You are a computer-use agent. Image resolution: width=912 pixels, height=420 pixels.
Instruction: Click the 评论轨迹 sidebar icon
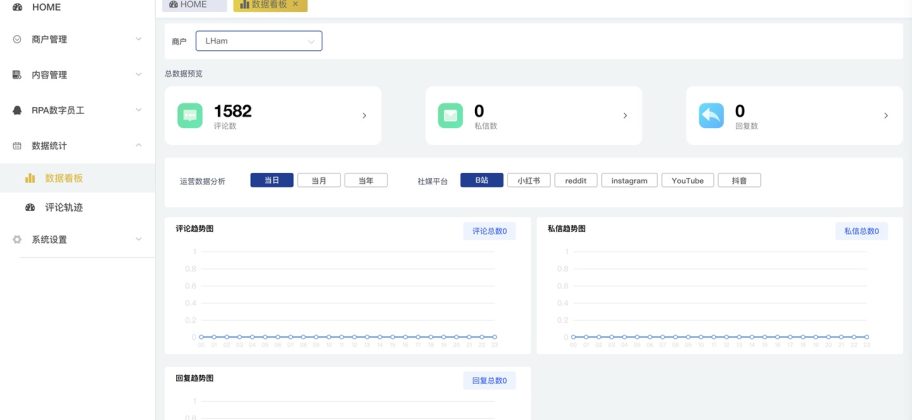(x=30, y=207)
